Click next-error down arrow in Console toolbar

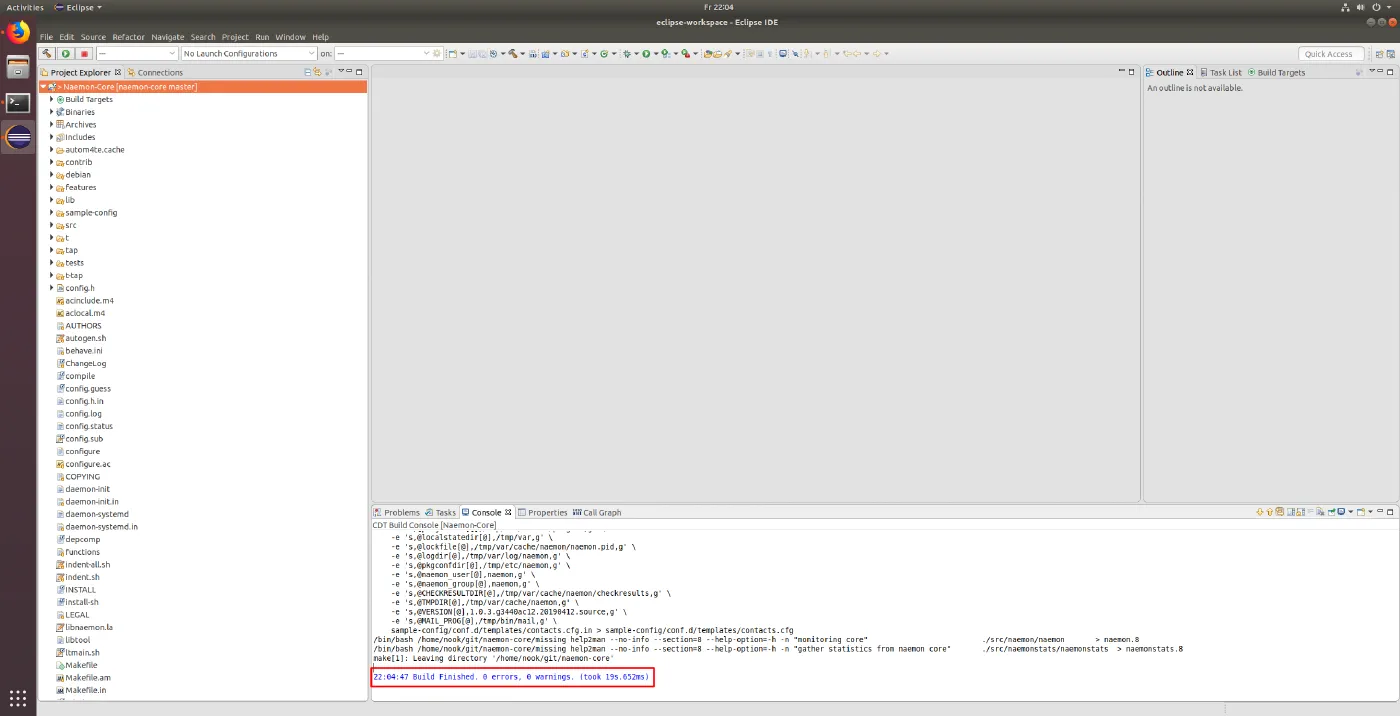click(x=1260, y=512)
